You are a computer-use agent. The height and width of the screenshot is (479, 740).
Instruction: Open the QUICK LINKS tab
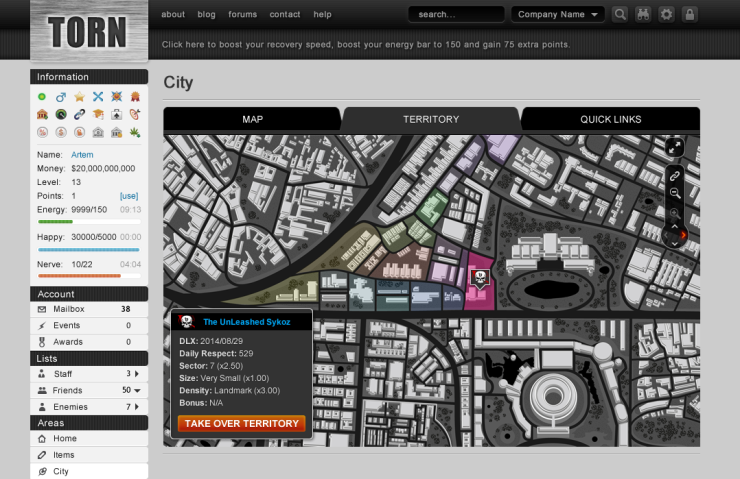[610, 119]
